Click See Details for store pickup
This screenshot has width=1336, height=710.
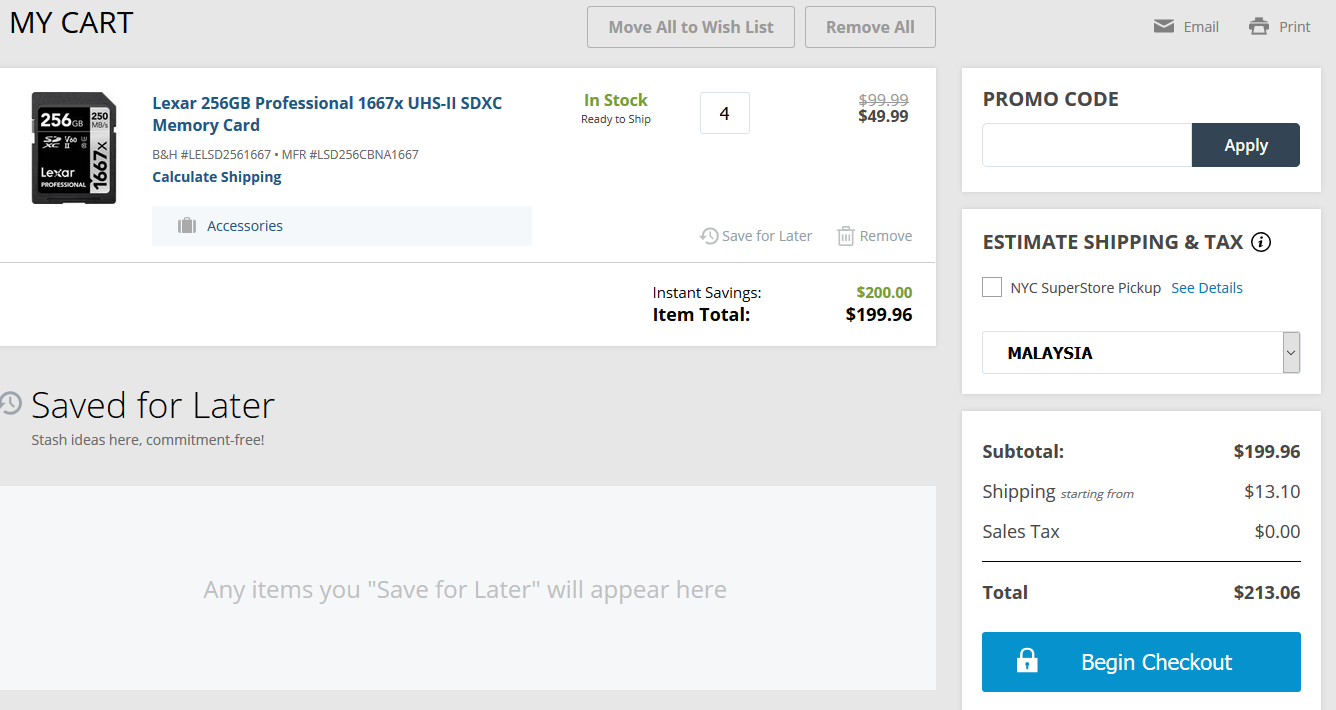pyautogui.click(x=1207, y=288)
